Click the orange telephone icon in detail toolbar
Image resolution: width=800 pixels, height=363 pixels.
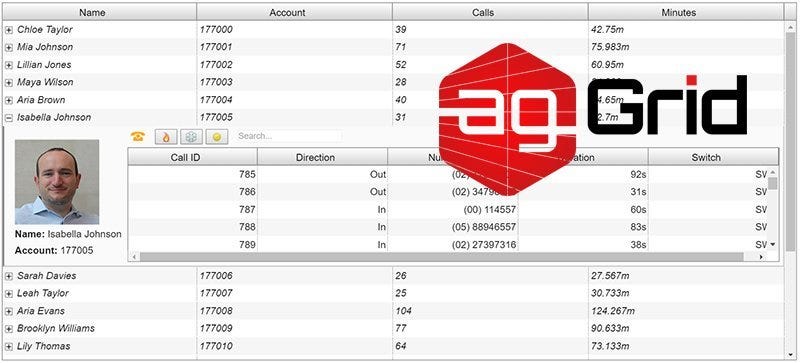138,136
